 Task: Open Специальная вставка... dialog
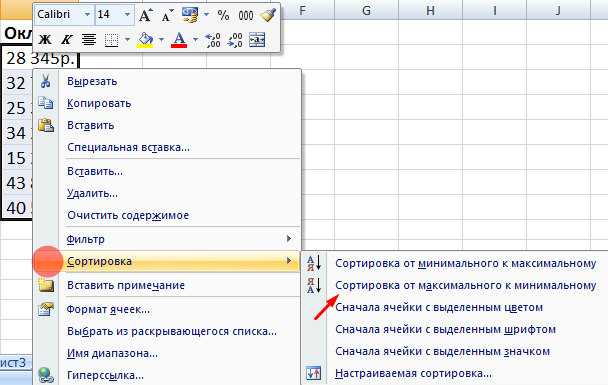coord(167,148)
